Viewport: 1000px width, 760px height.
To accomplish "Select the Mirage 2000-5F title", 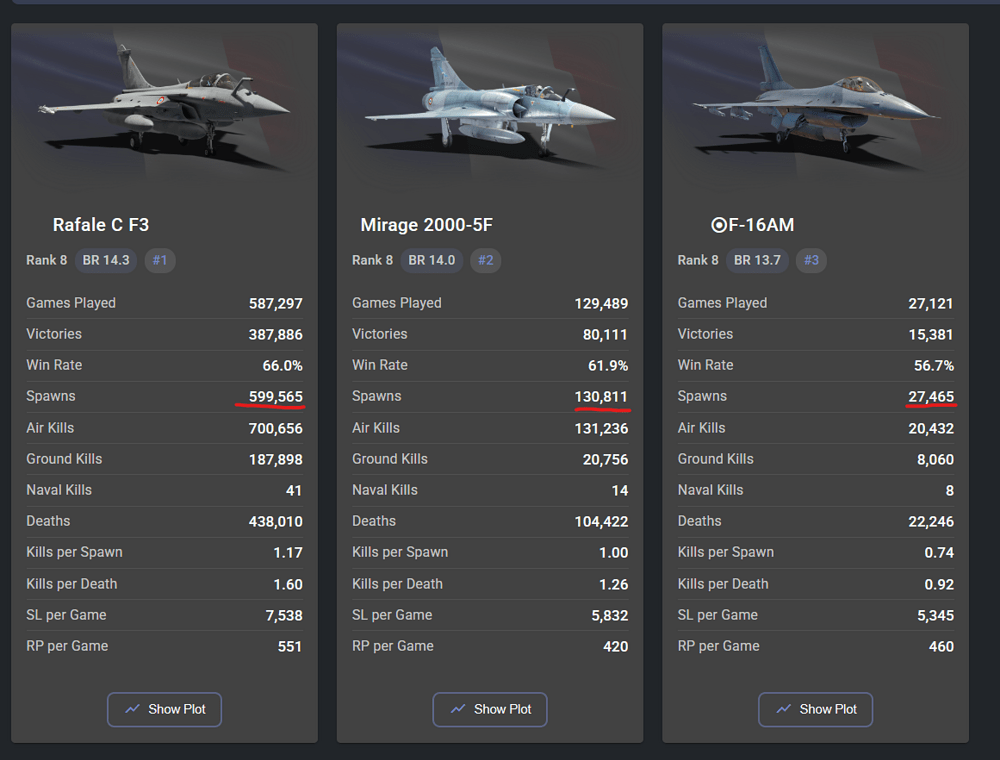I will (x=426, y=225).
